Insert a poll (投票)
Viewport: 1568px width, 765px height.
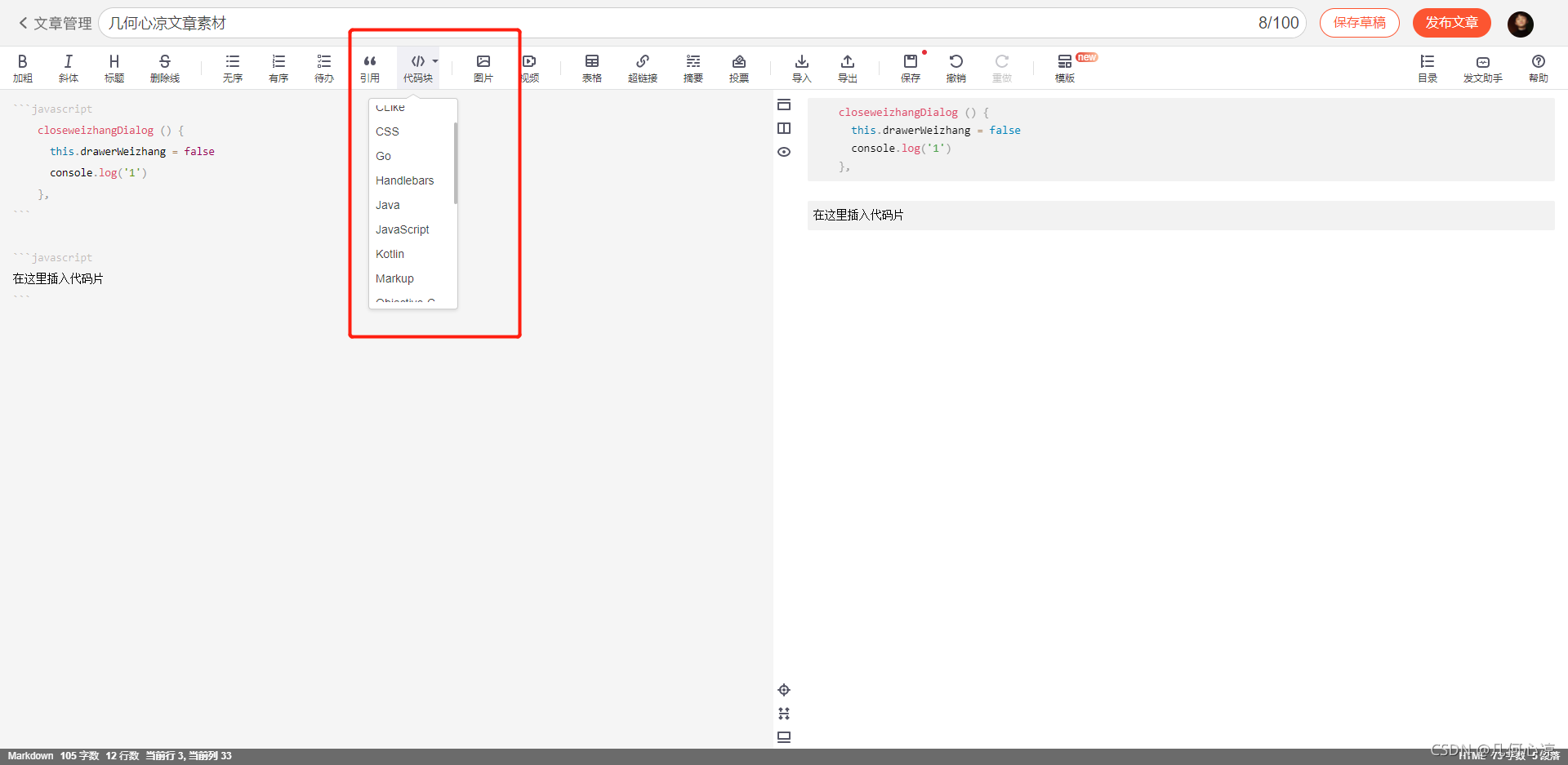[739, 69]
